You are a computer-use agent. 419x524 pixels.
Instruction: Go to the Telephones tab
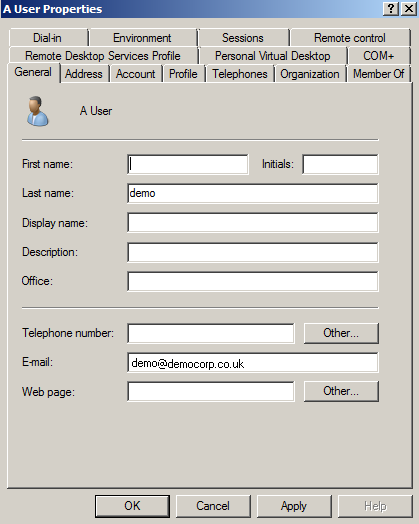tap(240, 74)
